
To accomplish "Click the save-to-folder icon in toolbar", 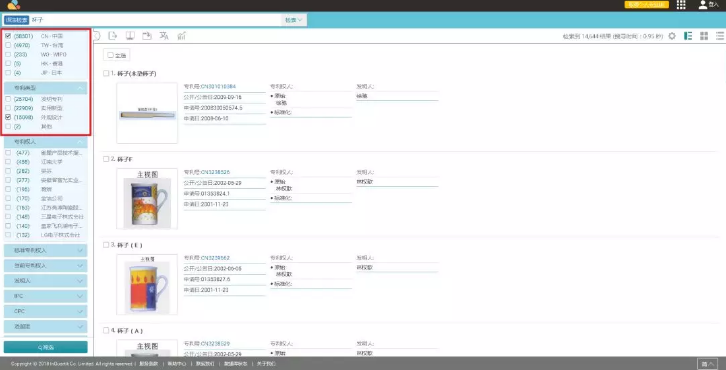I will [x=147, y=36].
